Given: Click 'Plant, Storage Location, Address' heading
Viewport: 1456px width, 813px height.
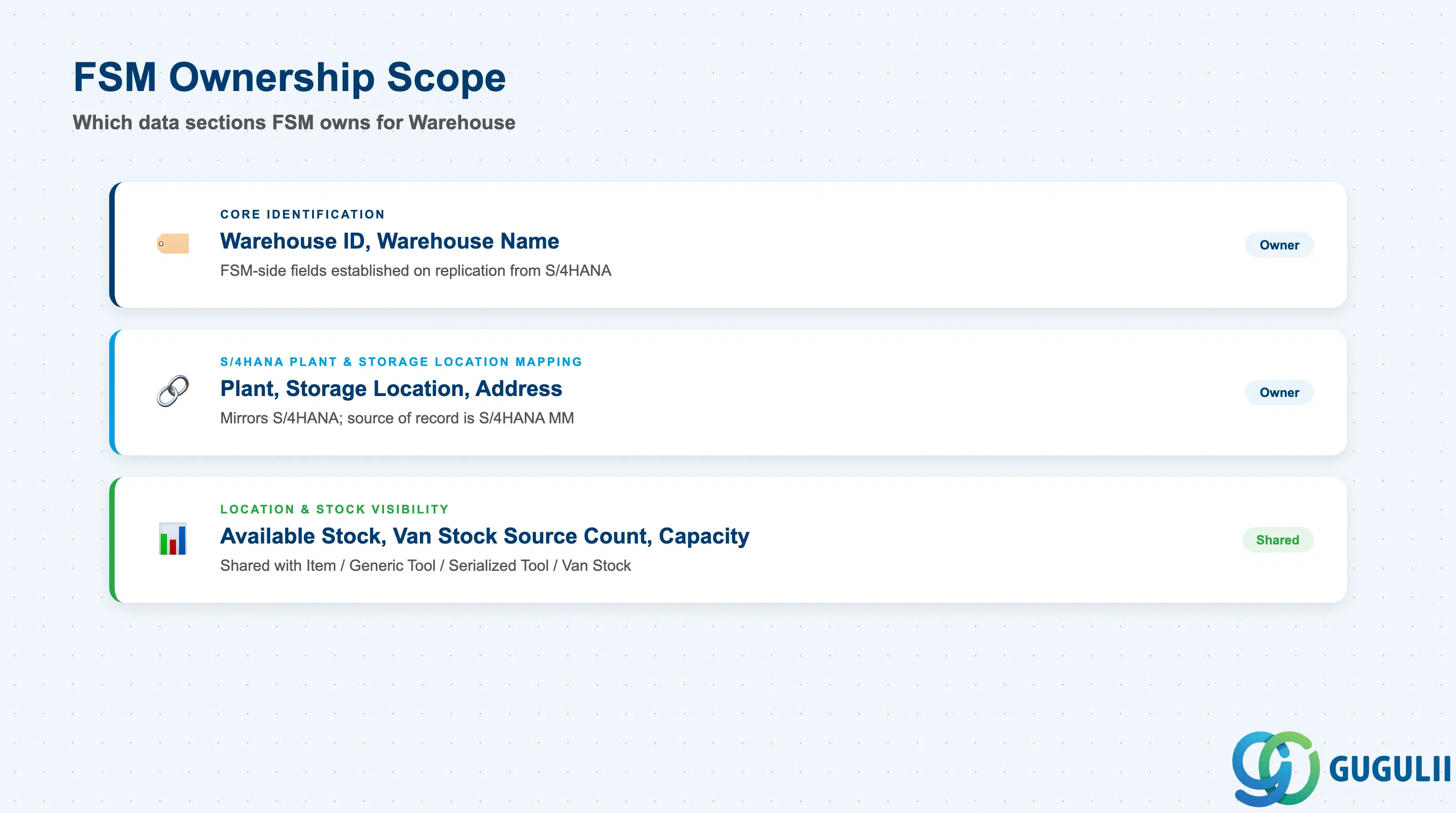Looking at the screenshot, I should coord(391,389).
